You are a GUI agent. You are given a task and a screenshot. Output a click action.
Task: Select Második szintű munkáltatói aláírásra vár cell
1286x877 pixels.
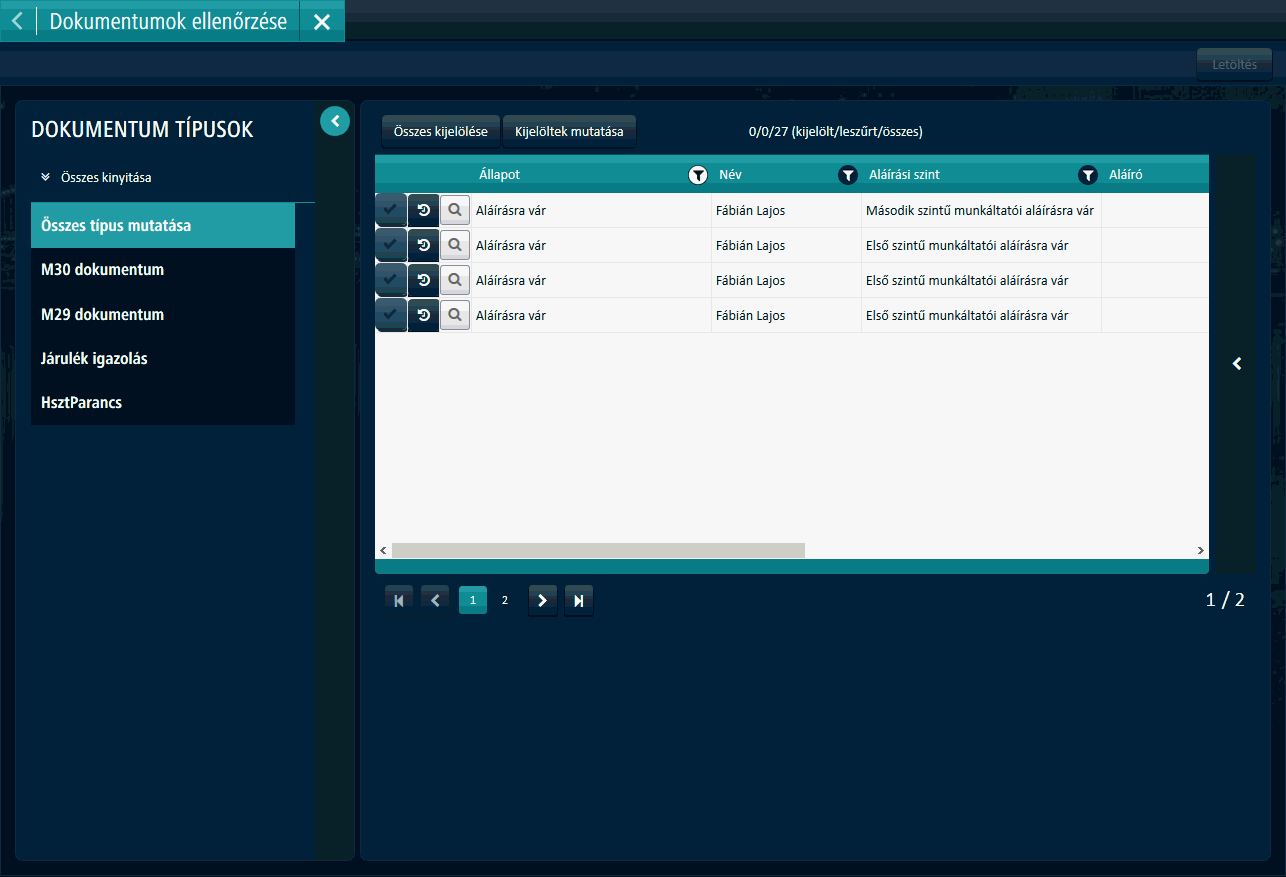980,210
